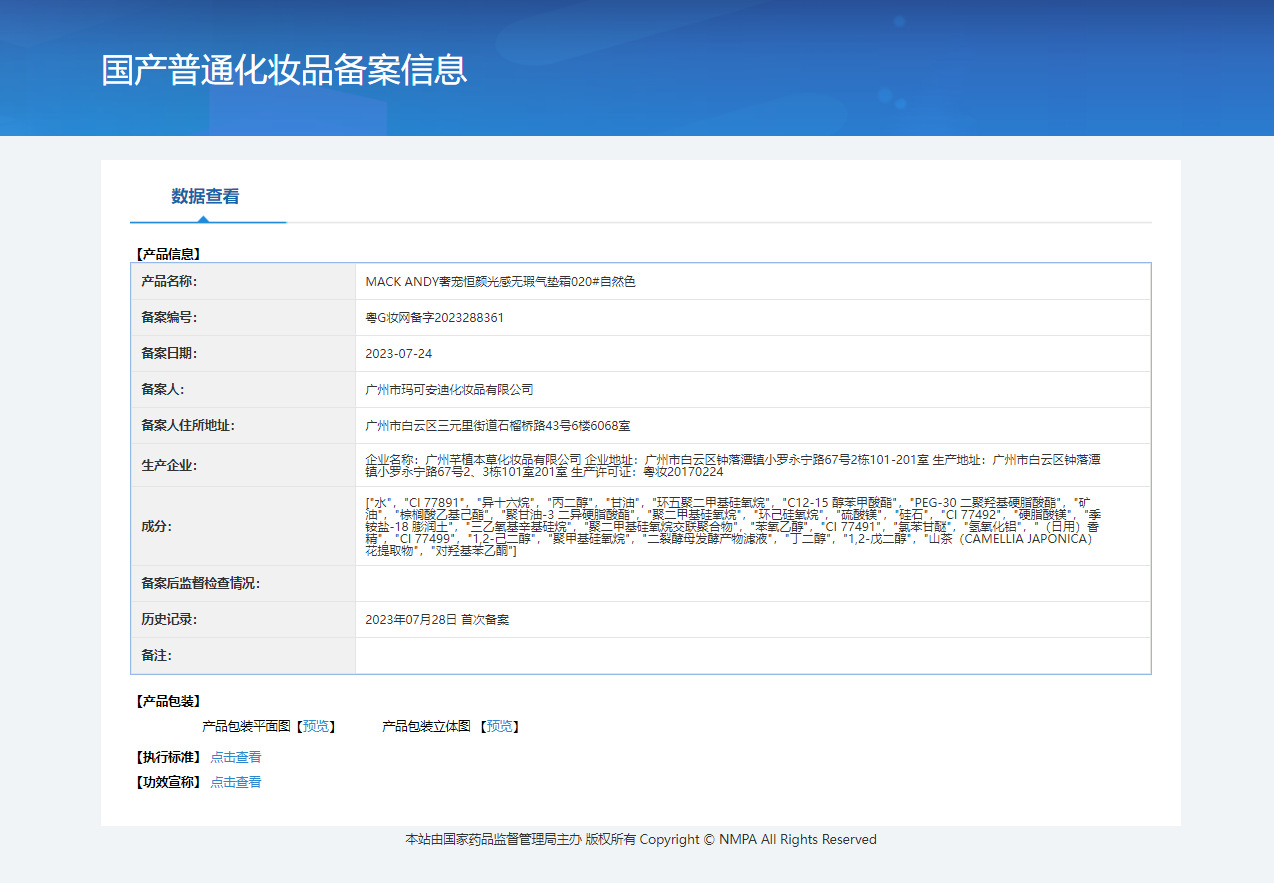Screen dimensions: 1274x883
Task: Click history entry 2023年07月28日 首次备案
Action: click(437, 620)
